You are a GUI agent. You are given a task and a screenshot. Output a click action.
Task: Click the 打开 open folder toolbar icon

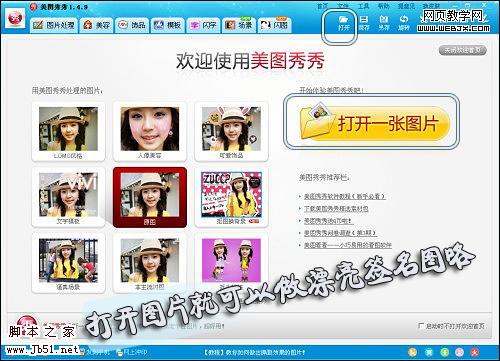click(343, 23)
